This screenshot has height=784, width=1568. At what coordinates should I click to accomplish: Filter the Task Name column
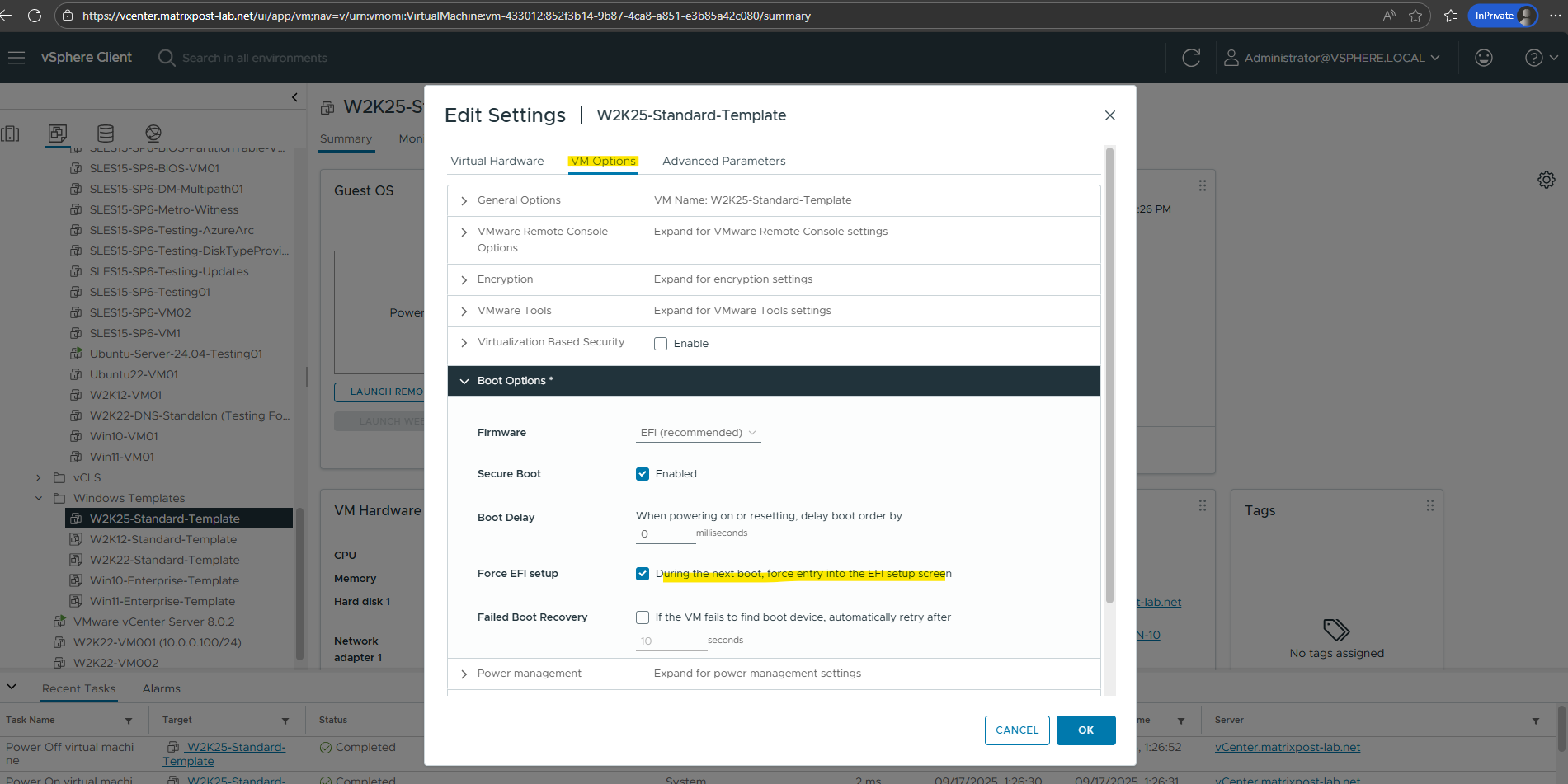(x=129, y=721)
